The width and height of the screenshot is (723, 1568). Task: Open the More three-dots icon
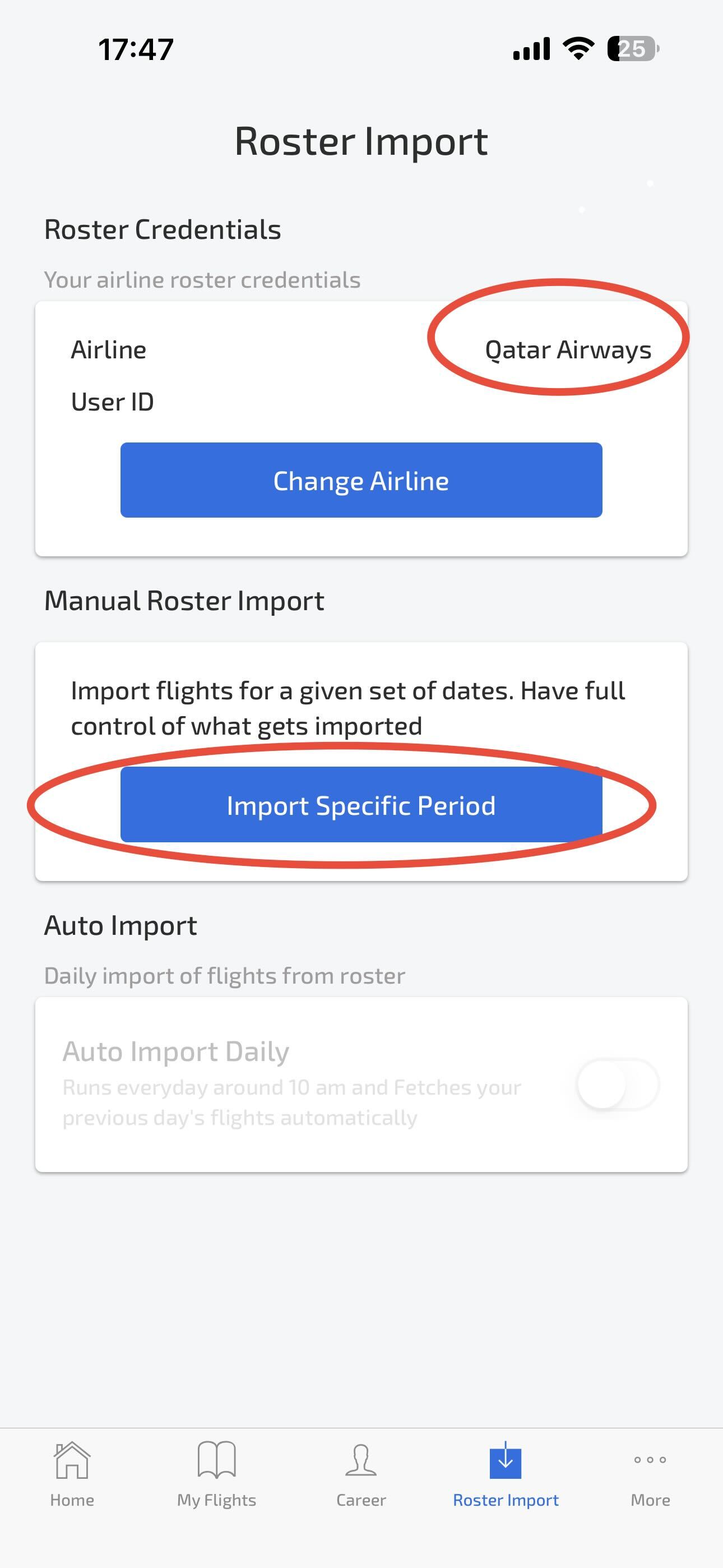coord(650,1460)
